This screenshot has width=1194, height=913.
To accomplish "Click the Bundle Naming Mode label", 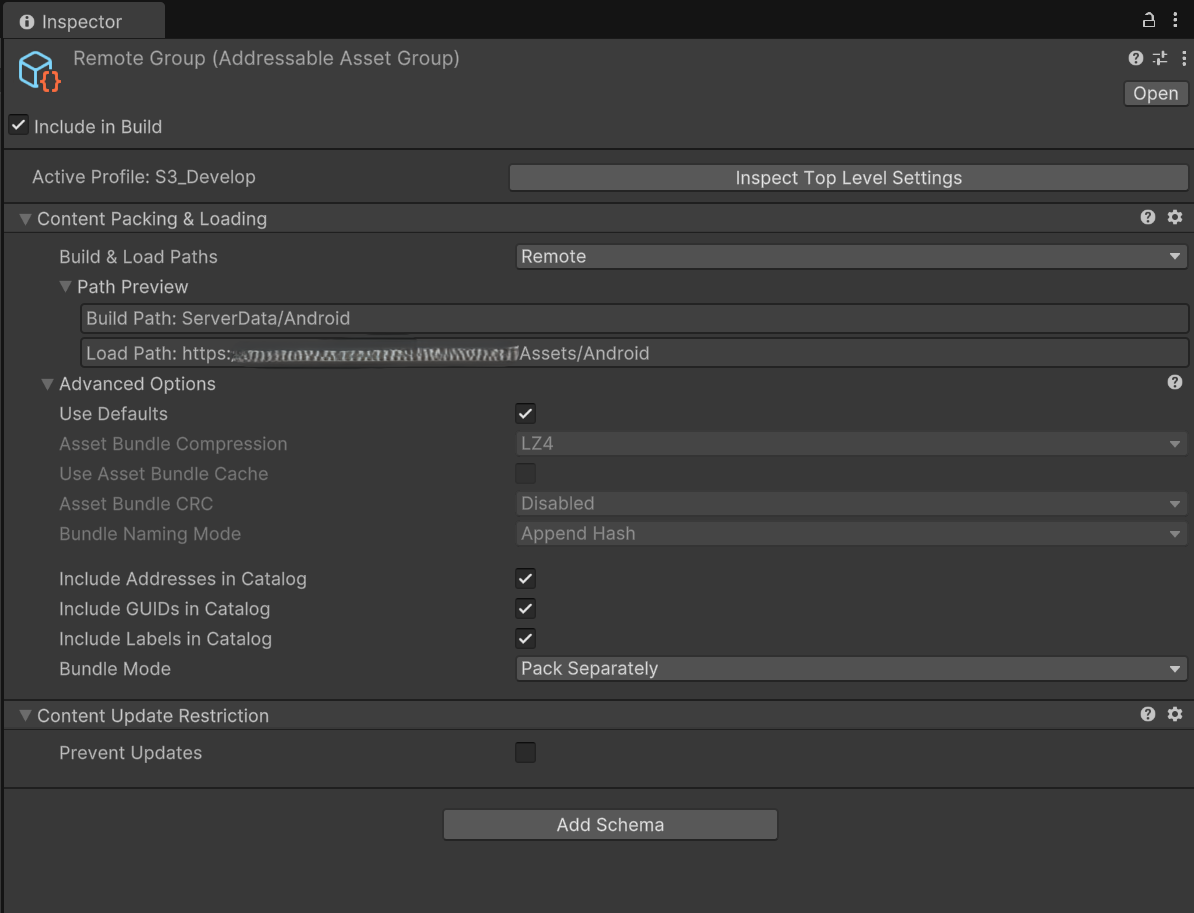I will coord(150,534).
